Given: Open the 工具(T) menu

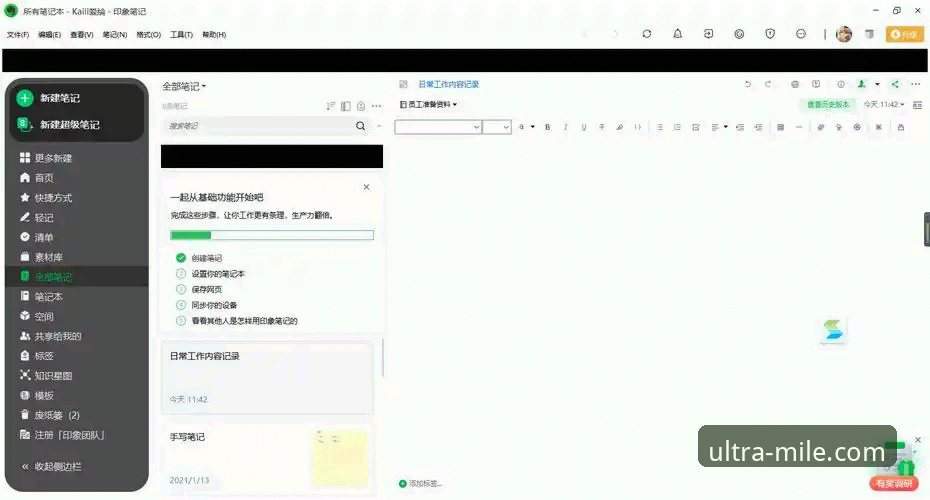Looking at the screenshot, I should [x=181, y=34].
